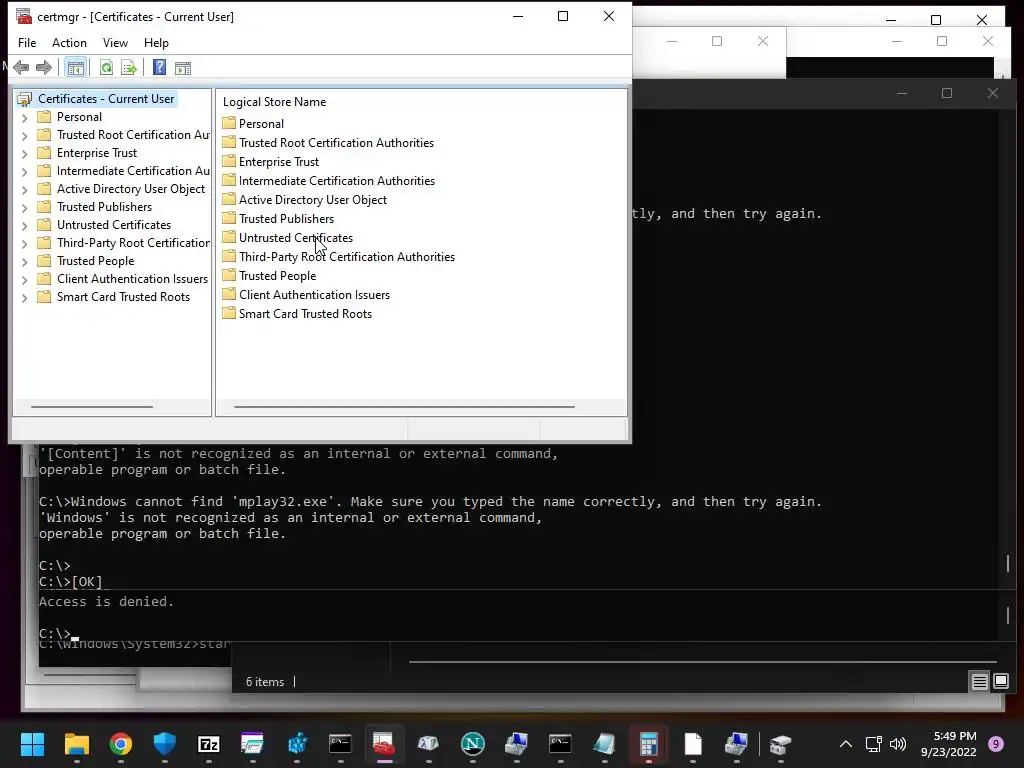
Task: Open the Help menu
Action: point(156,42)
